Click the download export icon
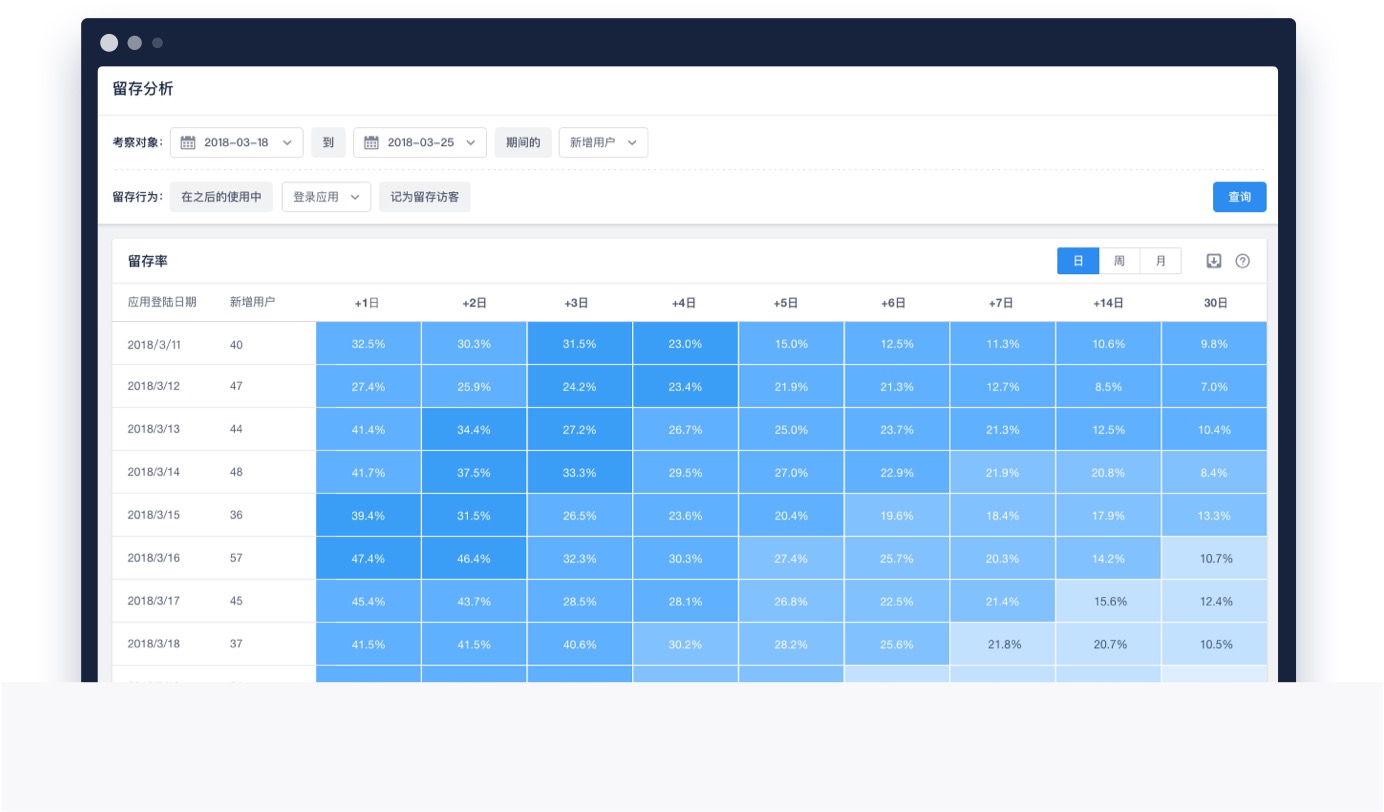 (x=1214, y=261)
